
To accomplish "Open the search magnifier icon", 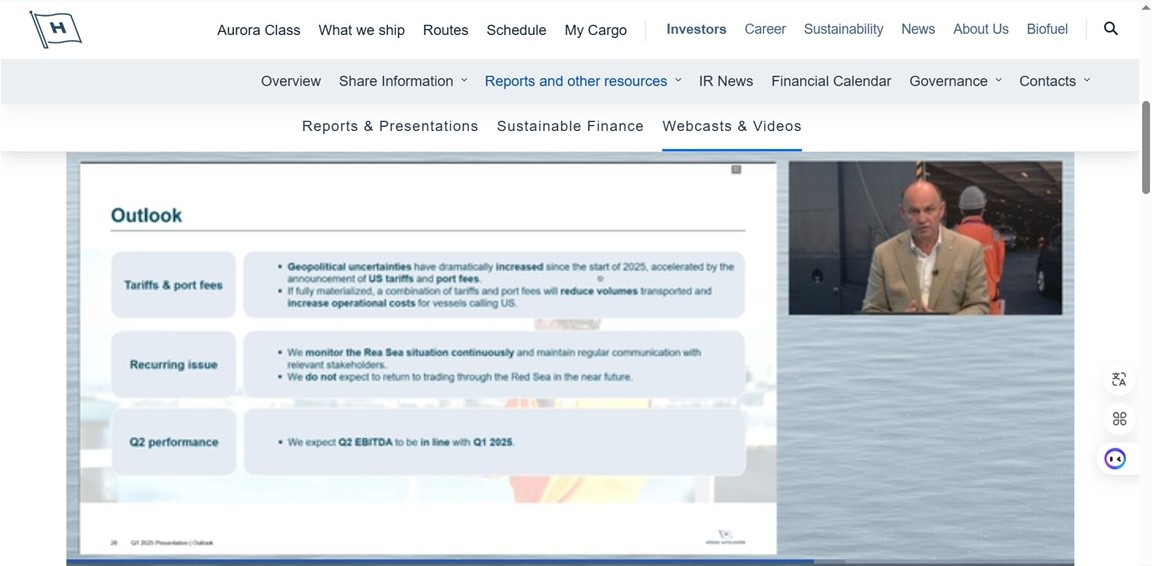I will [1111, 29].
